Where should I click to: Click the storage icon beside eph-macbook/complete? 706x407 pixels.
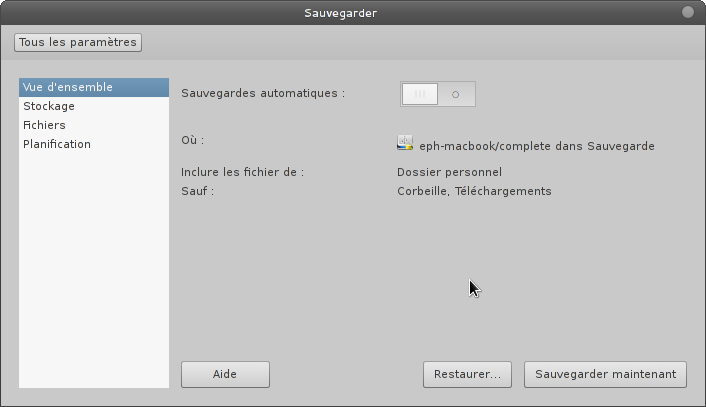point(405,144)
